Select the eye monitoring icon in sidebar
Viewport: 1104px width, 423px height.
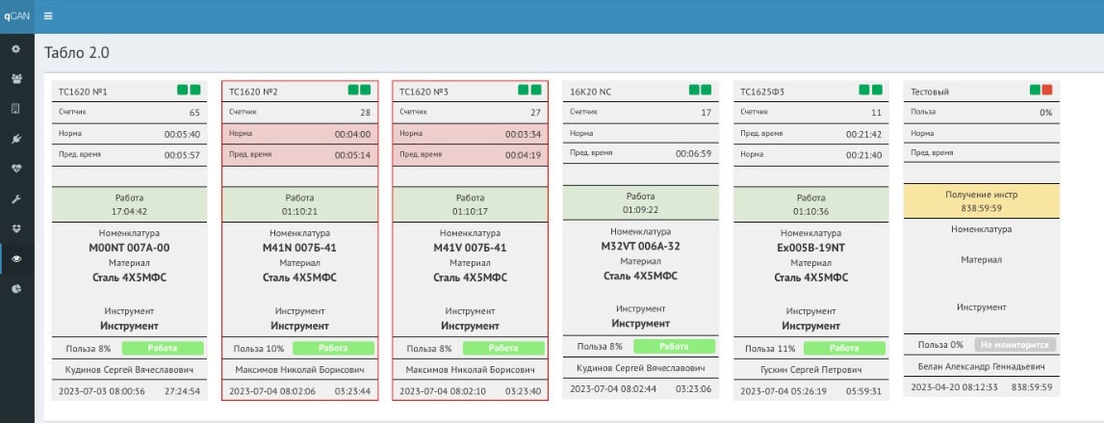[x=17, y=258]
